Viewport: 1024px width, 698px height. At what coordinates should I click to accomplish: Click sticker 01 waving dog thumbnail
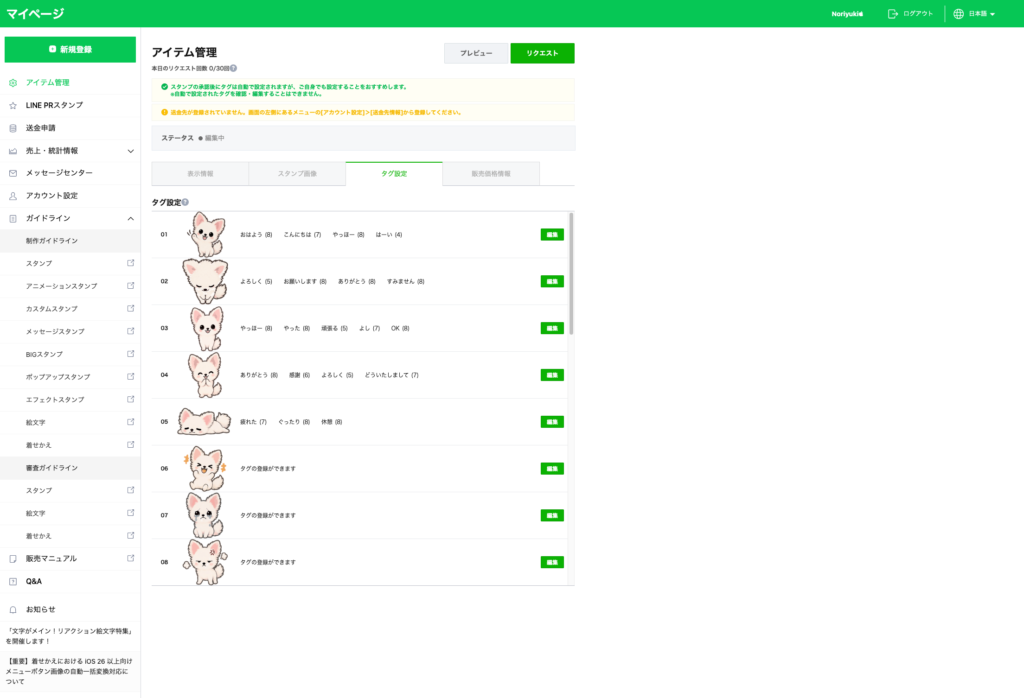tap(205, 234)
